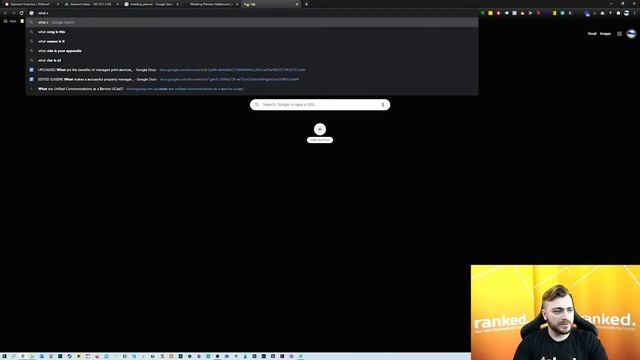640x360 pixels.
Task: Open the Windows Start button
Action: pos(4,356)
